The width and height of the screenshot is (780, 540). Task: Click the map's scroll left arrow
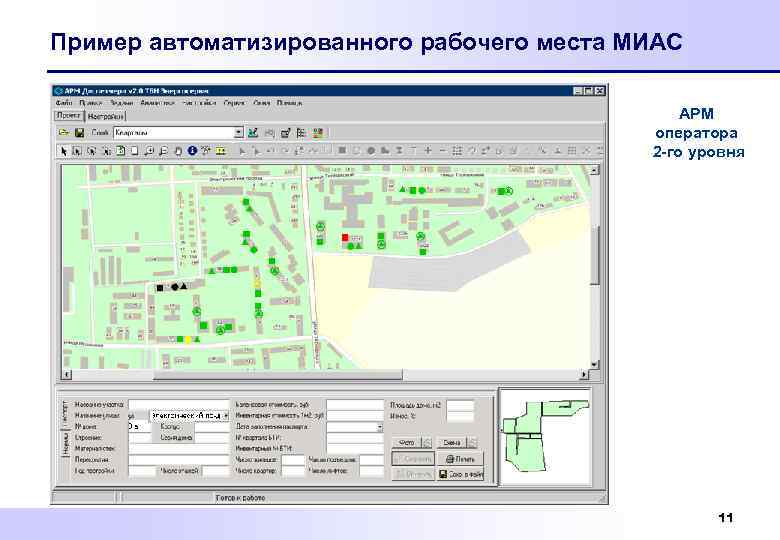pyautogui.click(x=67, y=374)
